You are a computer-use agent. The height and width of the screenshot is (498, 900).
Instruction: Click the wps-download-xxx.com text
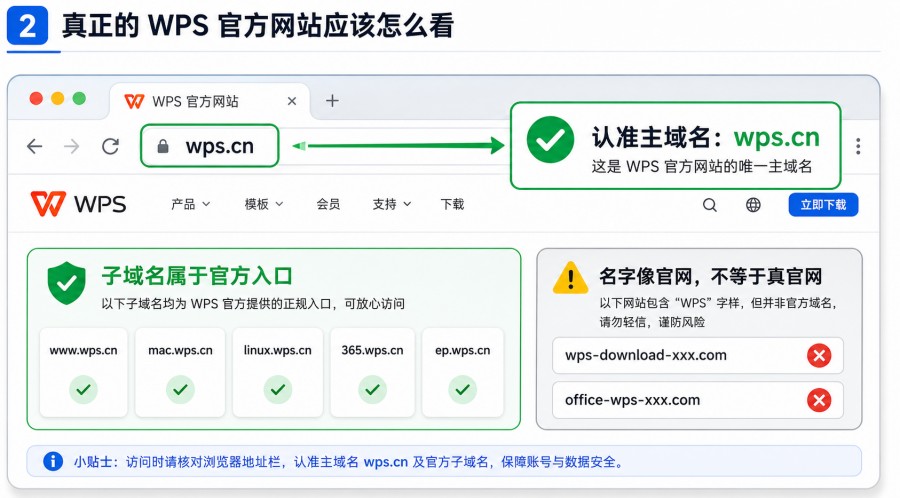point(646,356)
